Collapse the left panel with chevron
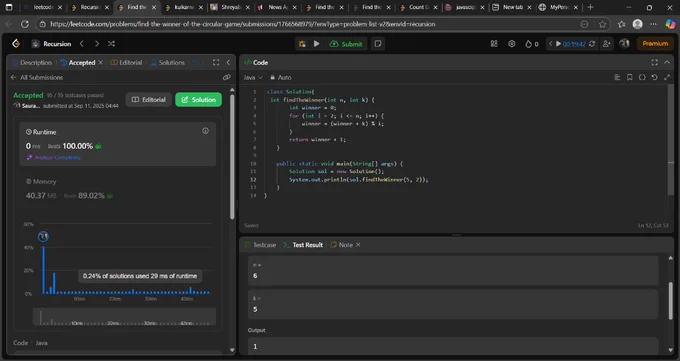The height and width of the screenshot is (361, 680). (x=228, y=62)
